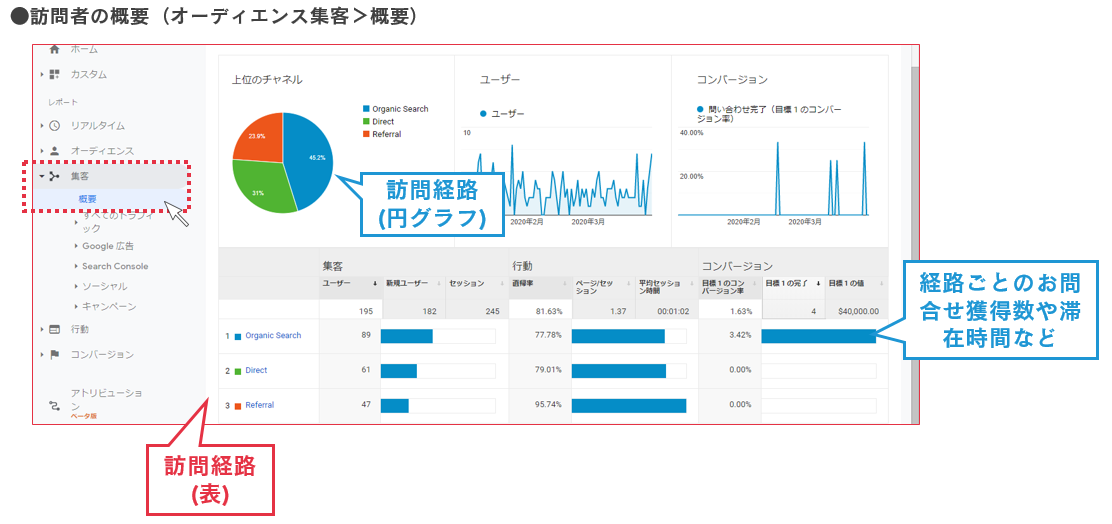Viewport: 1112px width, 524px height.
Task: Expand the キャンペーン submenu arrow
Action: [x=76, y=306]
